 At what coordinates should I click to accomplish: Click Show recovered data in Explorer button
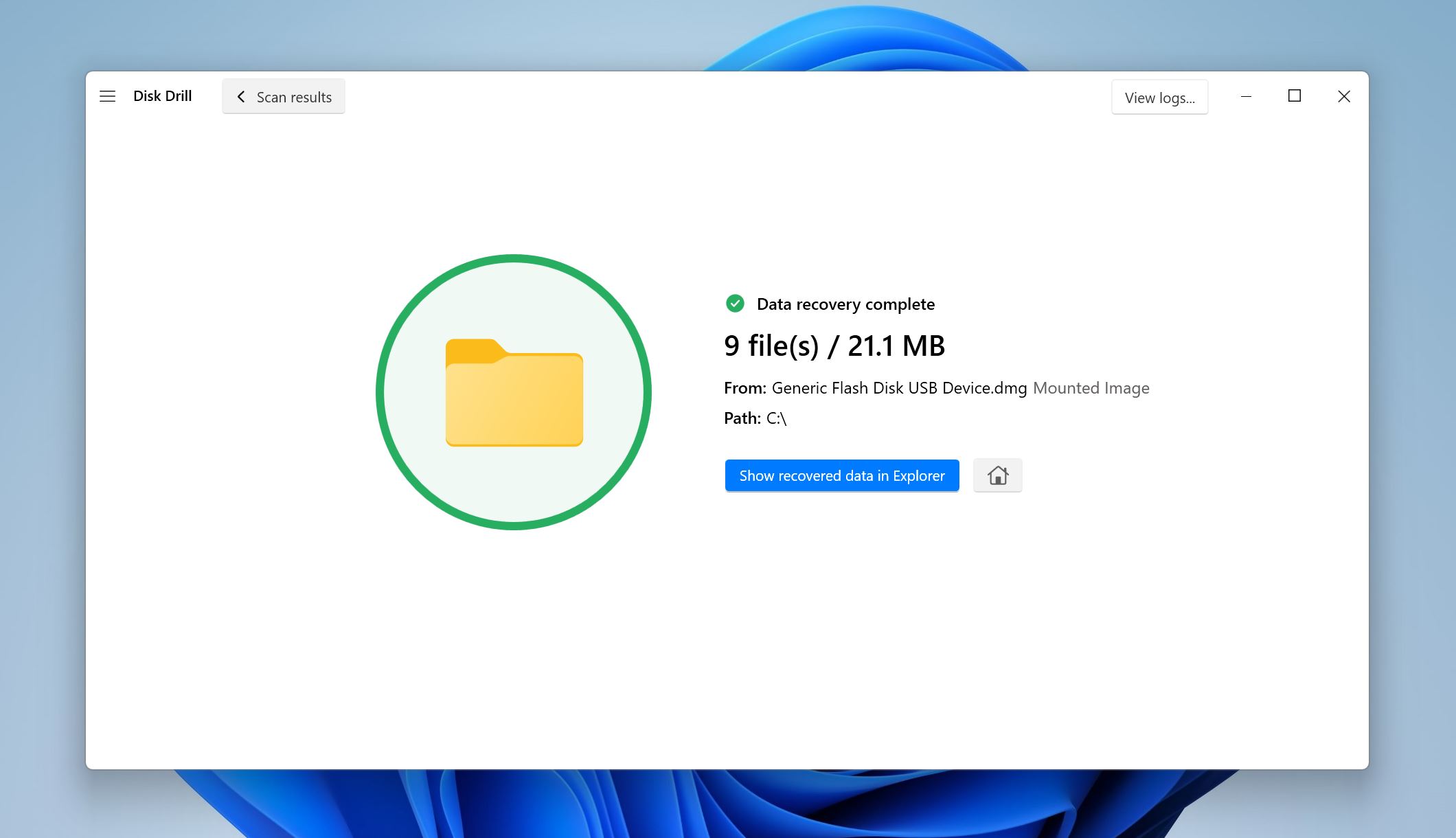(x=843, y=475)
